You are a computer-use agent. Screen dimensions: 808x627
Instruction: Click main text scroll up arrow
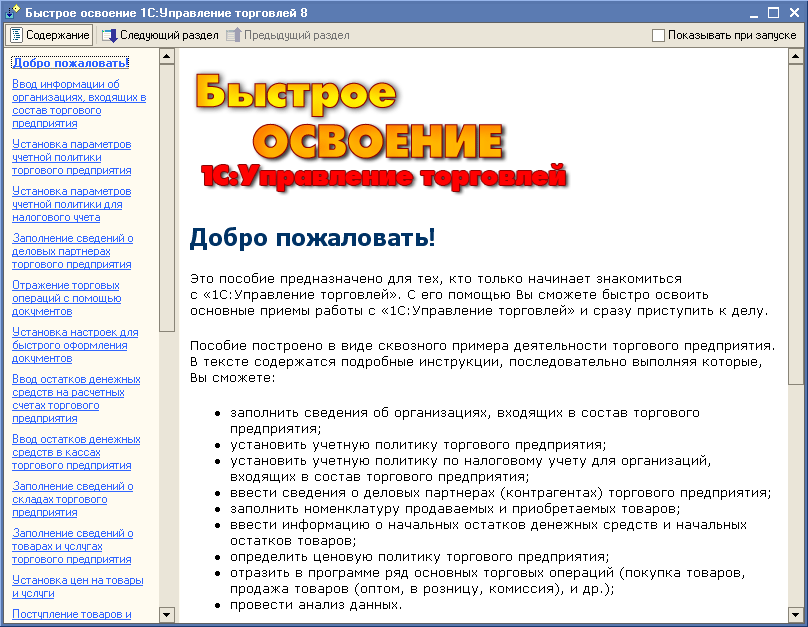tap(795, 56)
